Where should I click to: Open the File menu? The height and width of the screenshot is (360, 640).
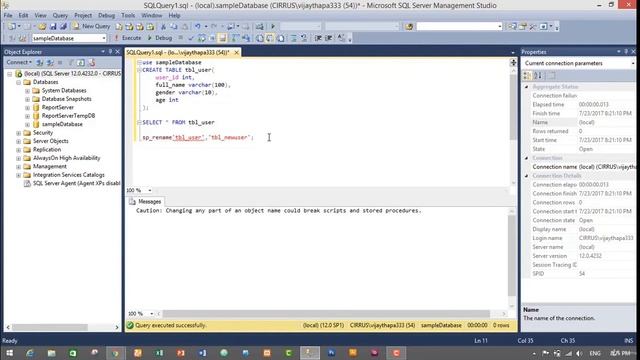tap(8, 16)
